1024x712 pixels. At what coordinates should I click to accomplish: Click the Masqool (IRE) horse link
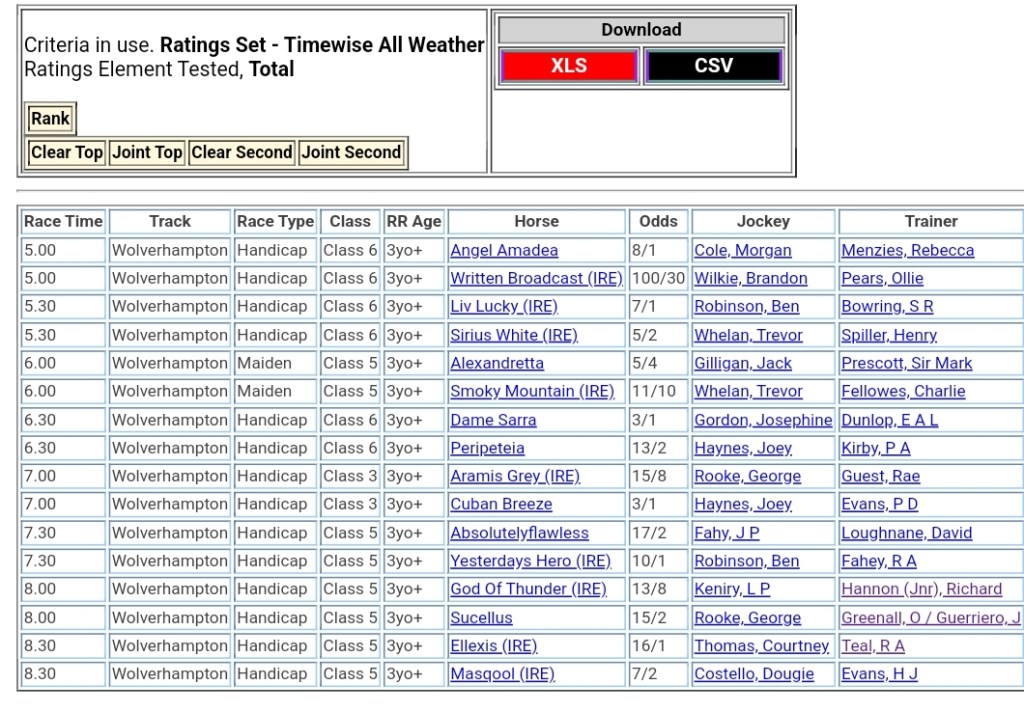(502, 674)
